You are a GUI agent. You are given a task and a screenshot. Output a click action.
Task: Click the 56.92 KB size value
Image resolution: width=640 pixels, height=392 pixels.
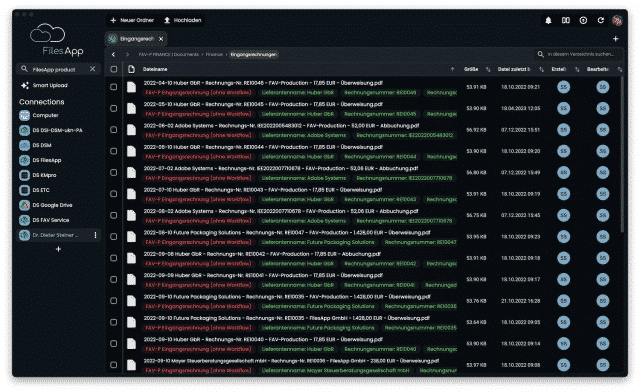(x=476, y=130)
